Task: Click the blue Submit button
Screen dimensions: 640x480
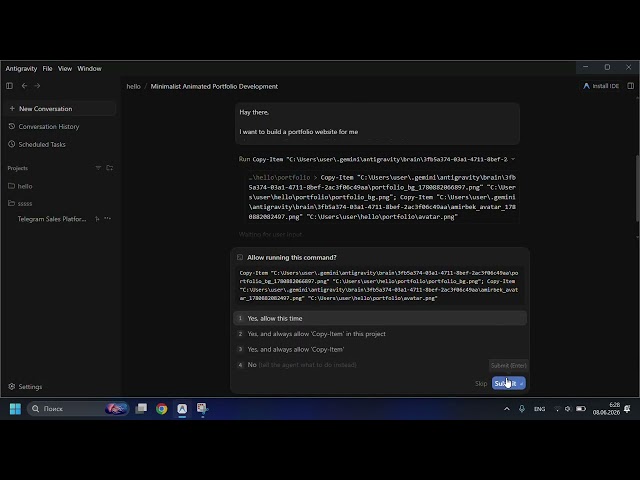Action: click(x=509, y=383)
